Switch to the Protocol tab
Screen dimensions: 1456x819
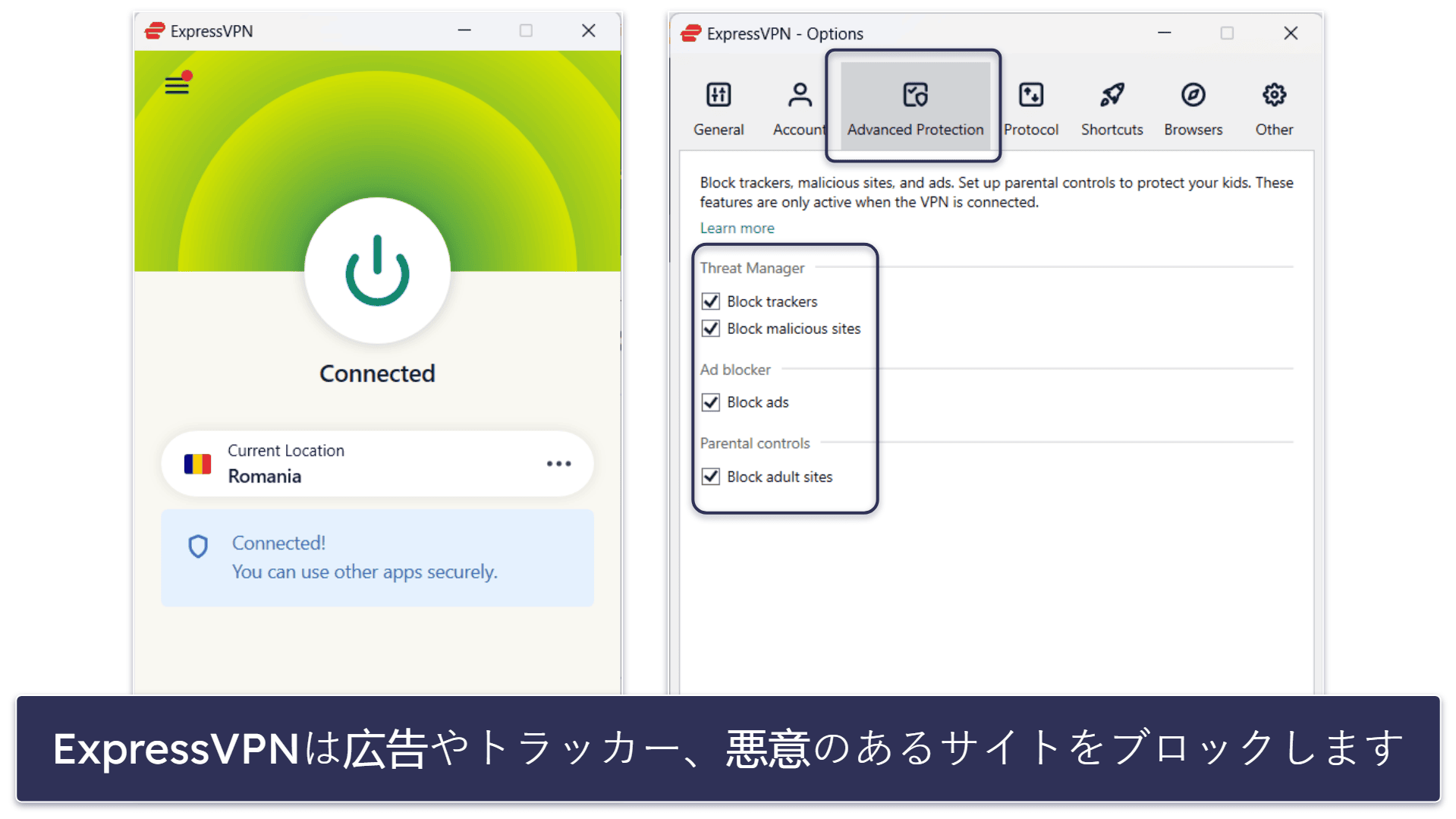tap(1030, 109)
